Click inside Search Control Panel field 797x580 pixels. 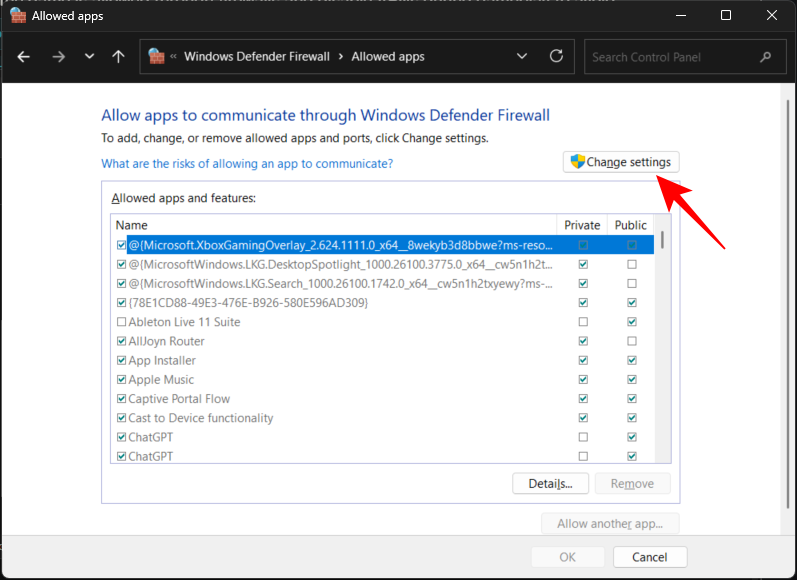tap(670, 57)
